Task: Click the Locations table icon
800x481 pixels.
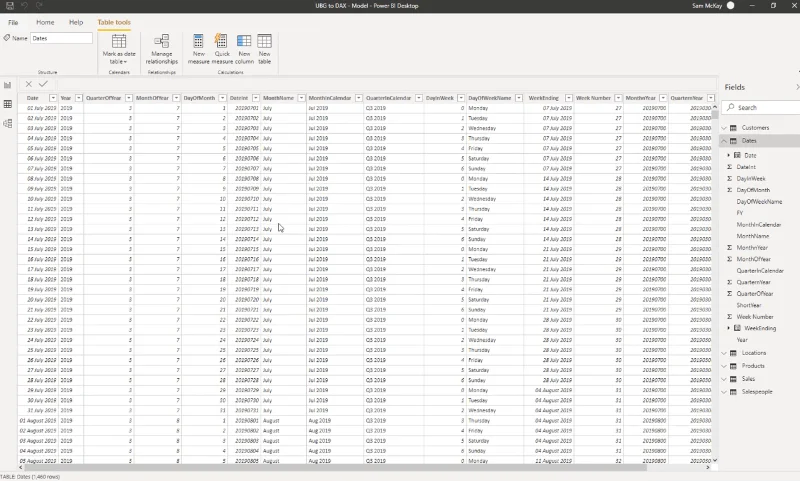Action: [733, 353]
